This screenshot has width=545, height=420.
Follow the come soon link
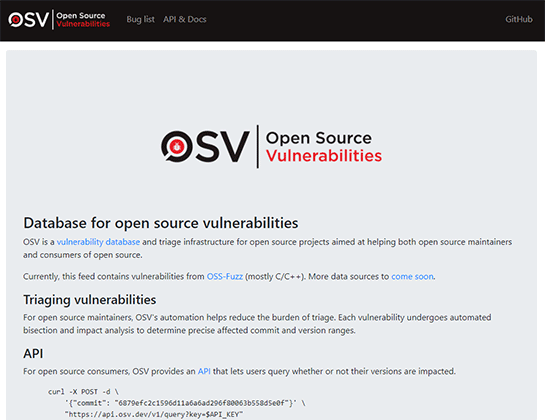click(413, 277)
